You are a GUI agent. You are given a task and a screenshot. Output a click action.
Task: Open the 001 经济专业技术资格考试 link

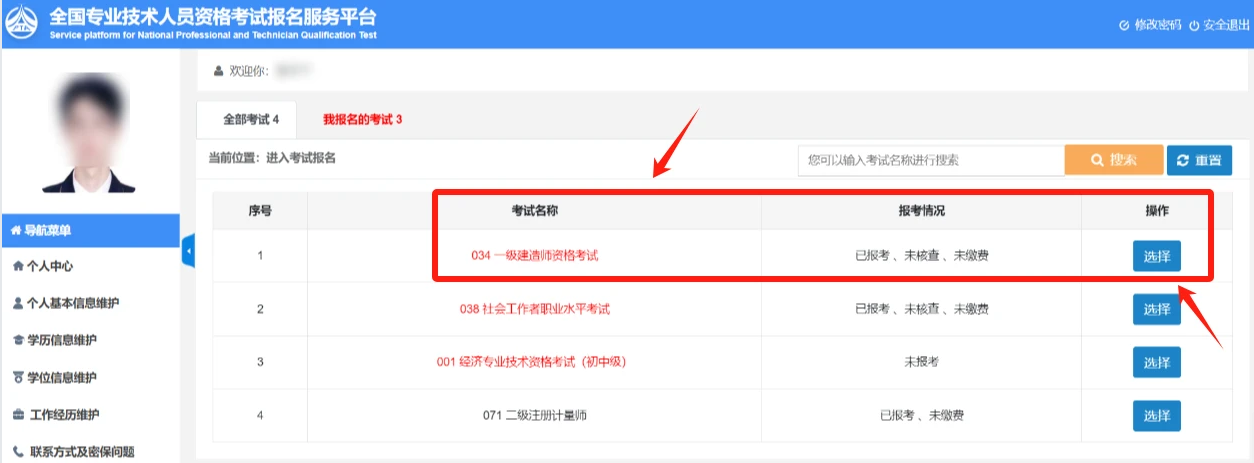(x=538, y=361)
